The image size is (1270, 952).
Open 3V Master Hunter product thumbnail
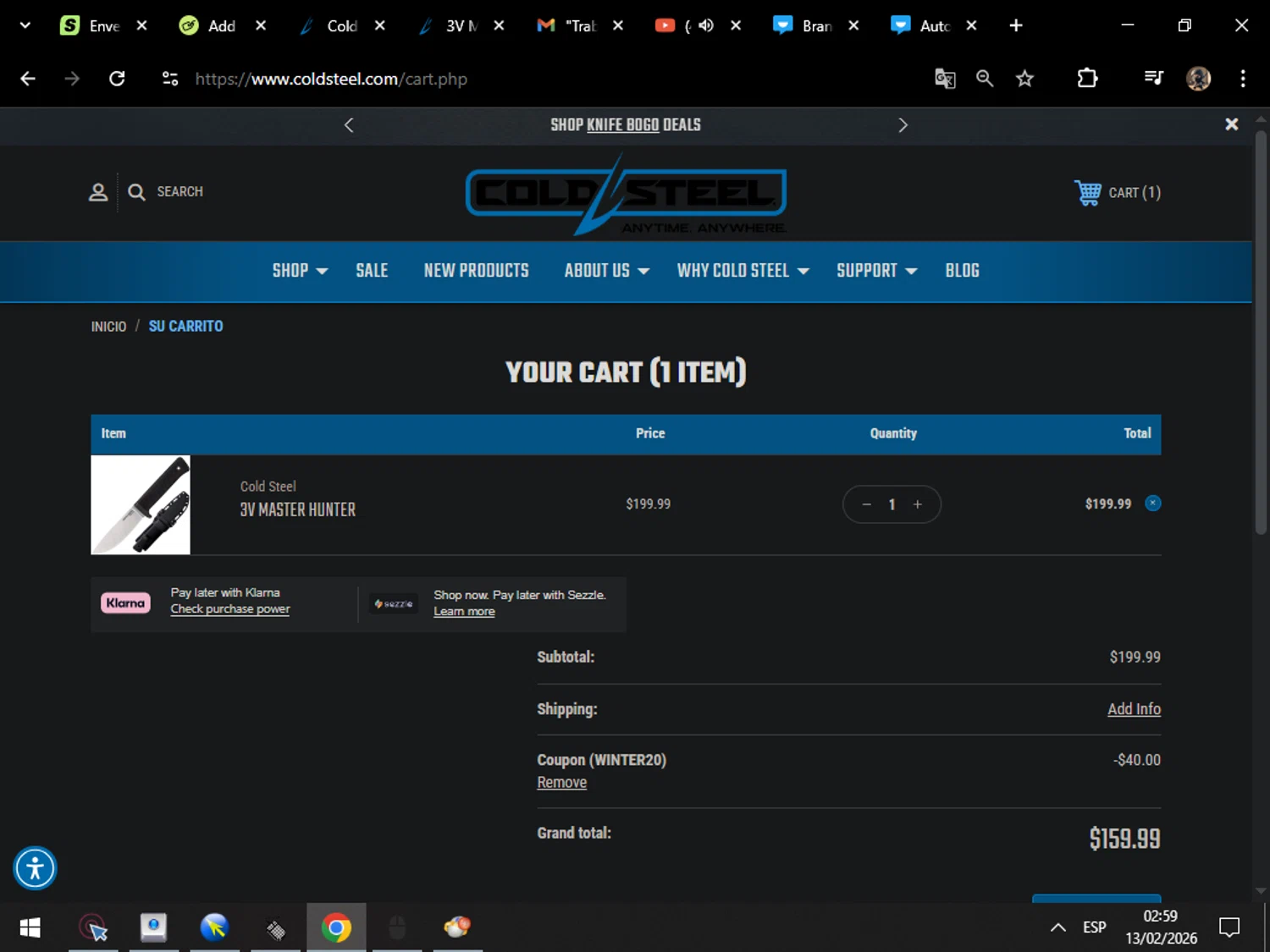[141, 505]
